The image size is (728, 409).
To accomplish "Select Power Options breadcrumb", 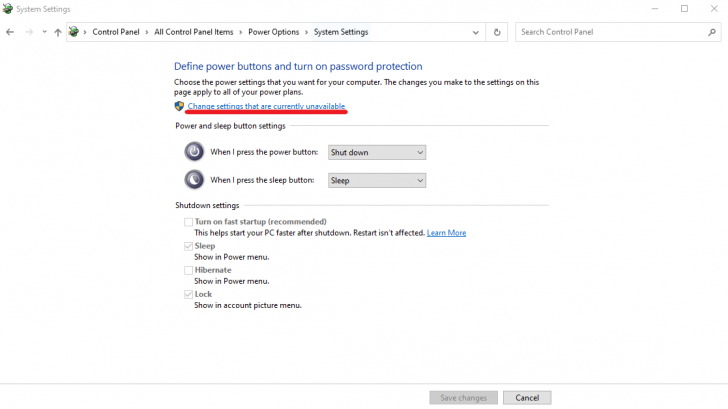I will point(273,32).
